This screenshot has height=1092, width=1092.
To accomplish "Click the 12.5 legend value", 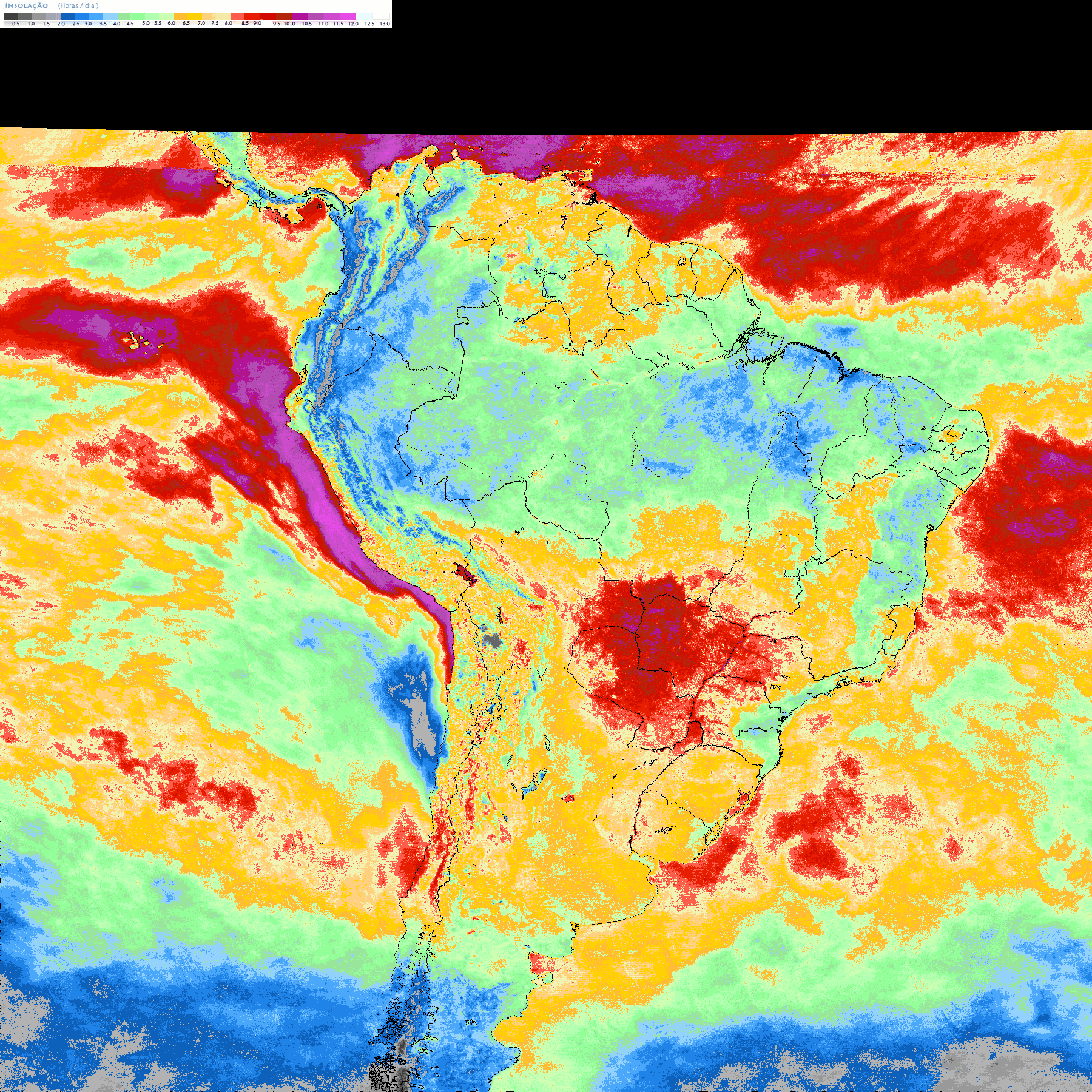I will click(369, 24).
